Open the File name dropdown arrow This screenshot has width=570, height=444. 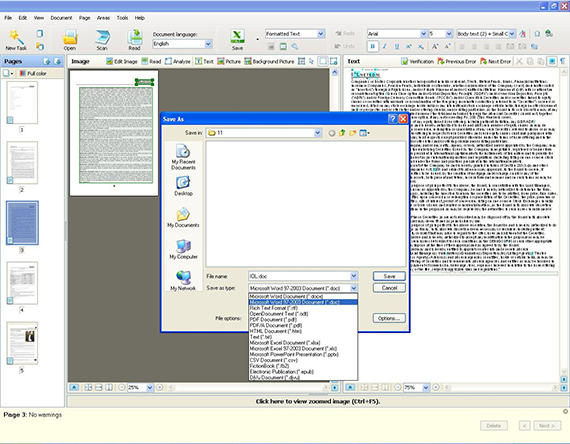tap(354, 276)
